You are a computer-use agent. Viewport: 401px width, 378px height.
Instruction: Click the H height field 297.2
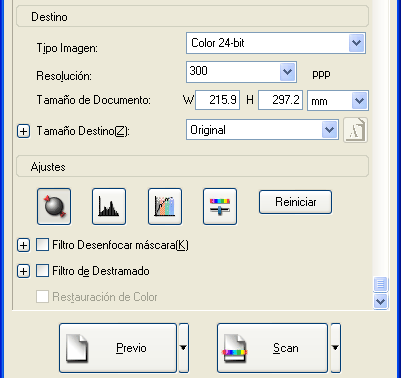[280, 100]
